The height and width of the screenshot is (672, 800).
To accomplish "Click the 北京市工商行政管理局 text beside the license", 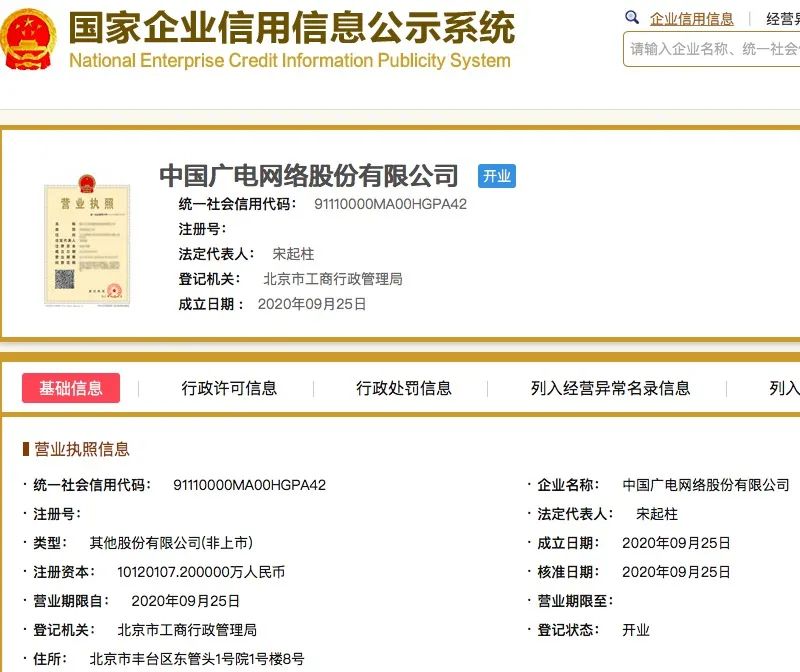I will tap(332, 279).
